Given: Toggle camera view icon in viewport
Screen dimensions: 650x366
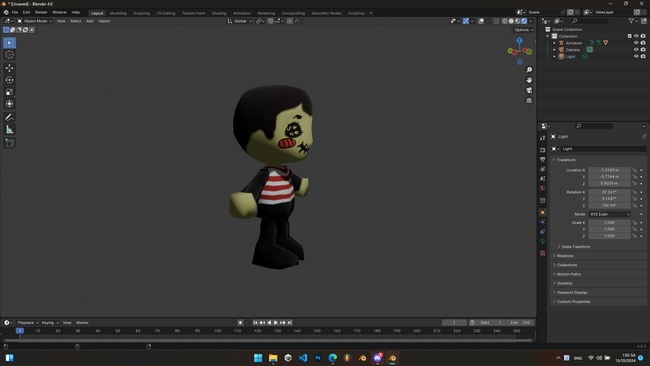Looking at the screenshot, I should 529,90.
